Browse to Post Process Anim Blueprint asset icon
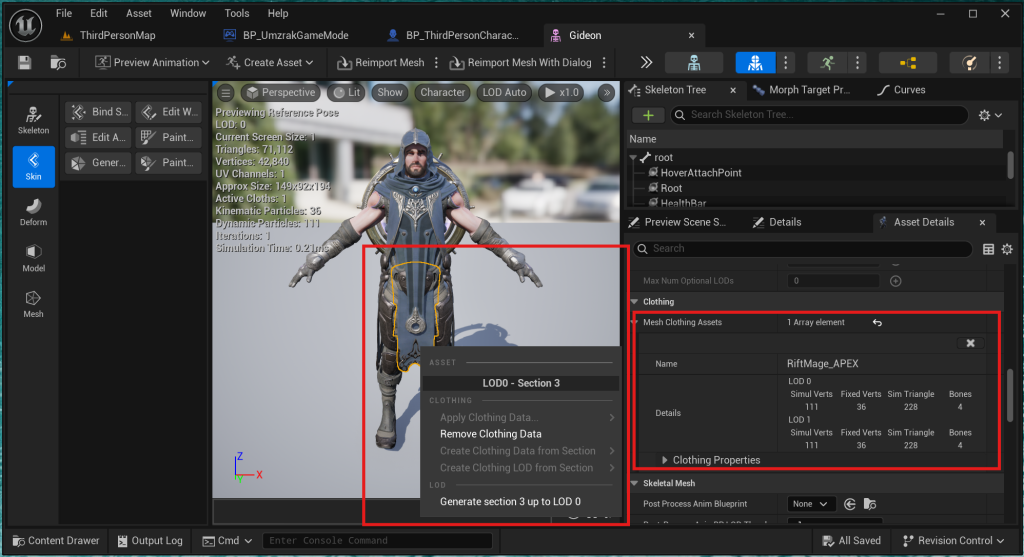The image size is (1024, 557). tap(869, 503)
